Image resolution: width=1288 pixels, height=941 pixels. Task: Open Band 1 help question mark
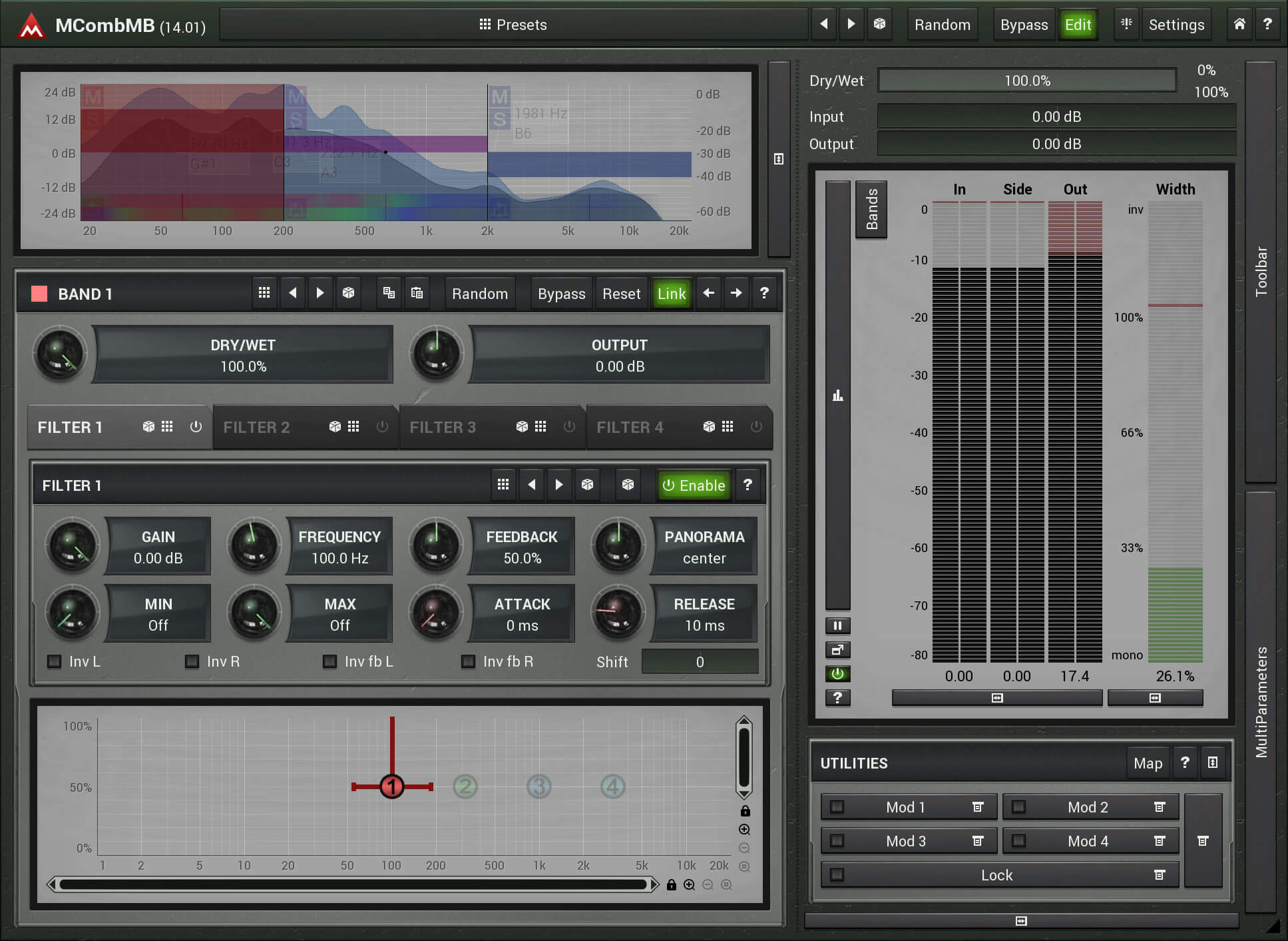click(764, 293)
